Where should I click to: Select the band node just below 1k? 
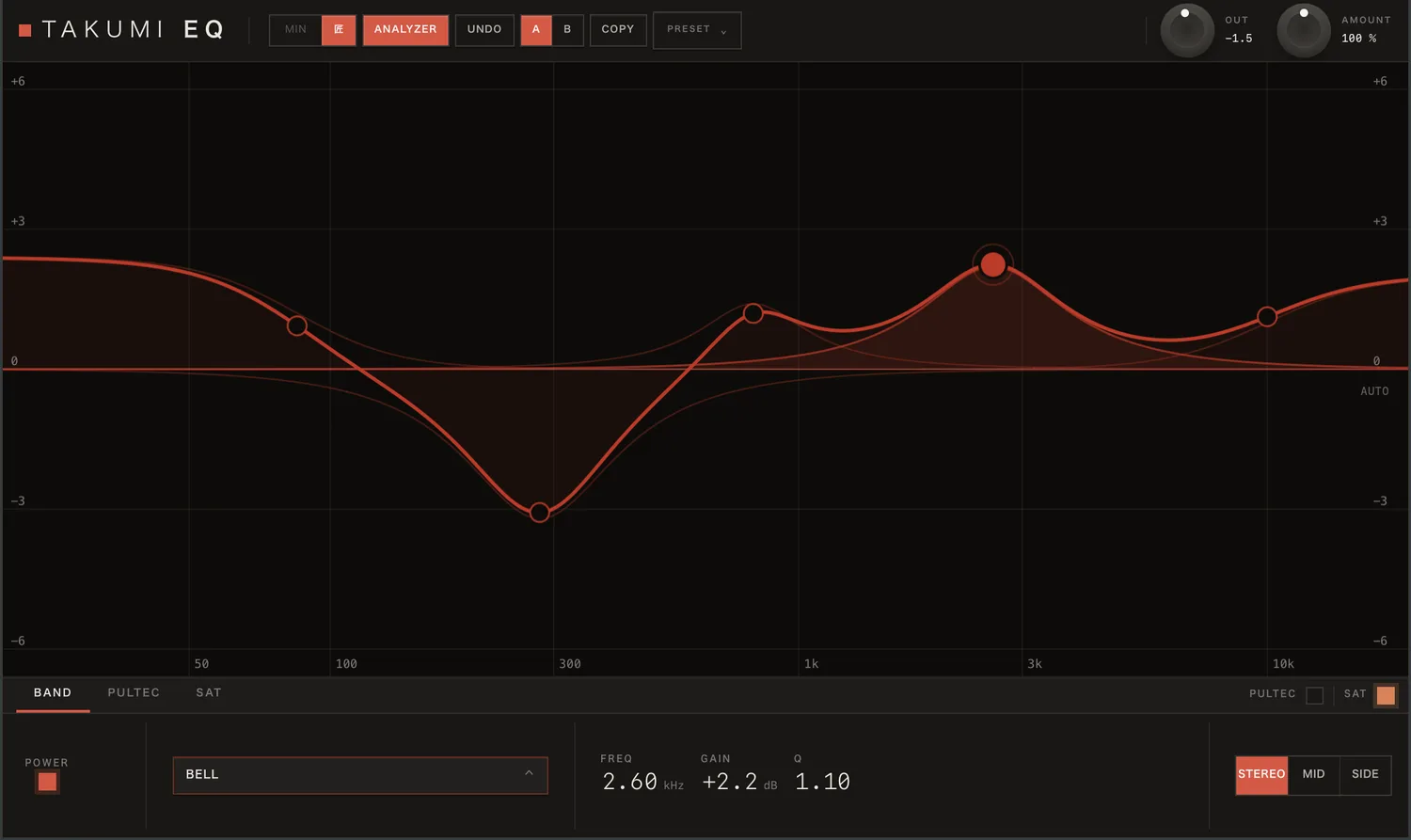point(753,313)
